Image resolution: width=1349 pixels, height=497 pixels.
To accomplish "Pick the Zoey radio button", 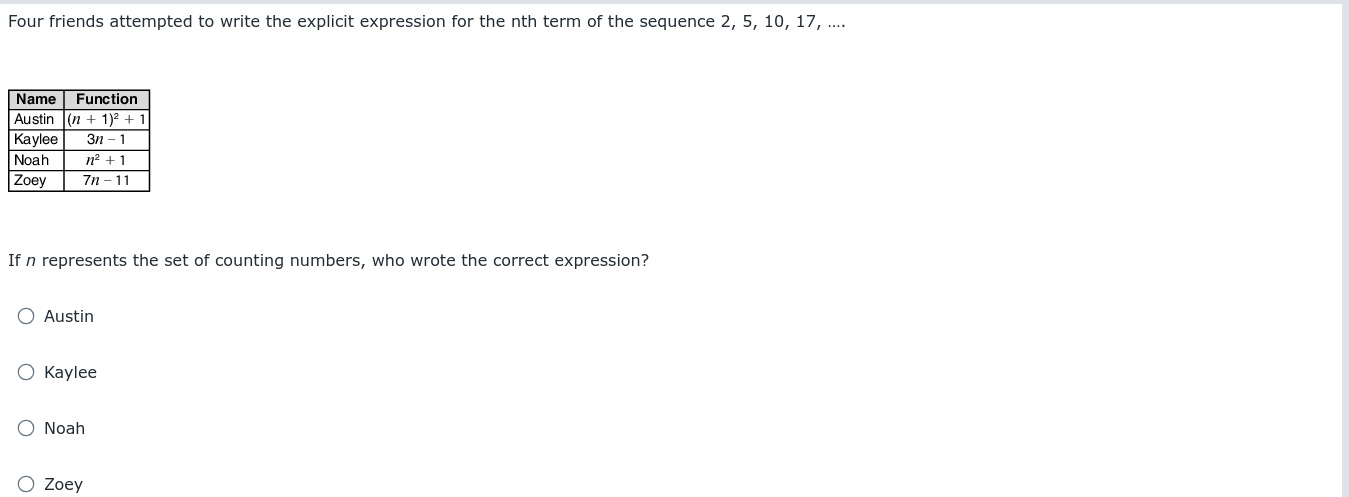I will coord(26,484).
